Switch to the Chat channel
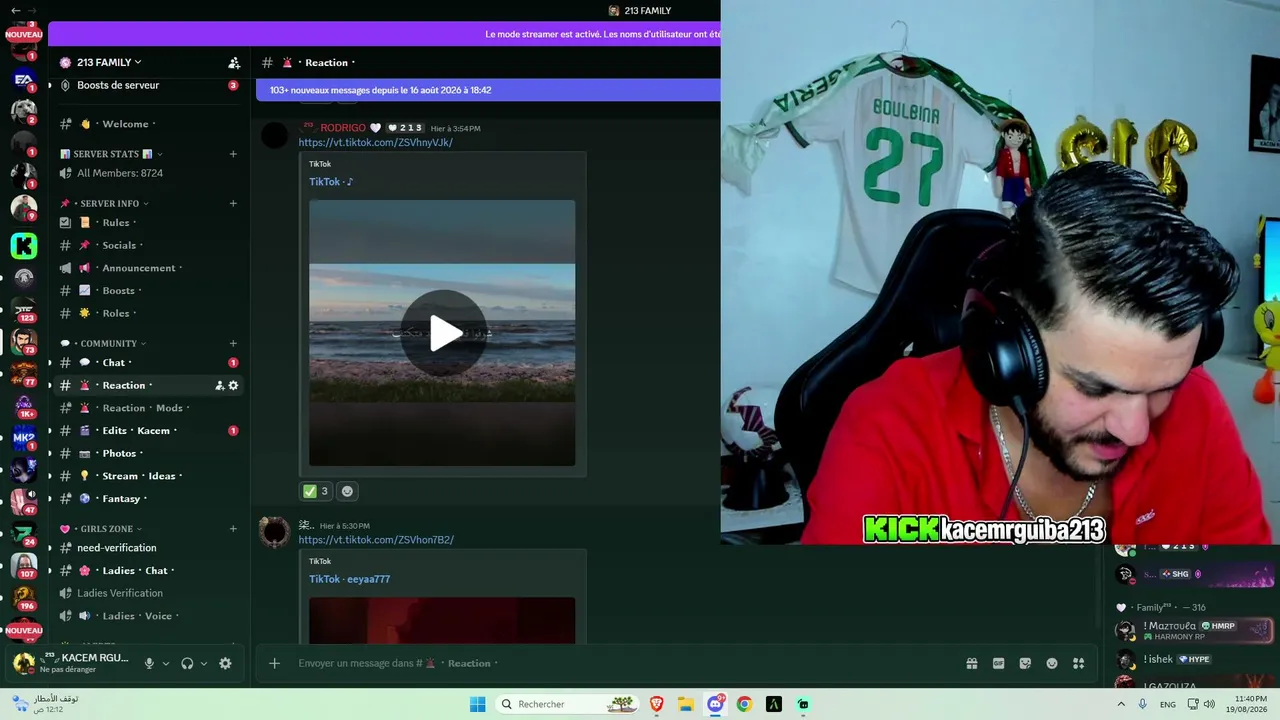Viewport: 1280px width, 720px height. click(150, 362)
